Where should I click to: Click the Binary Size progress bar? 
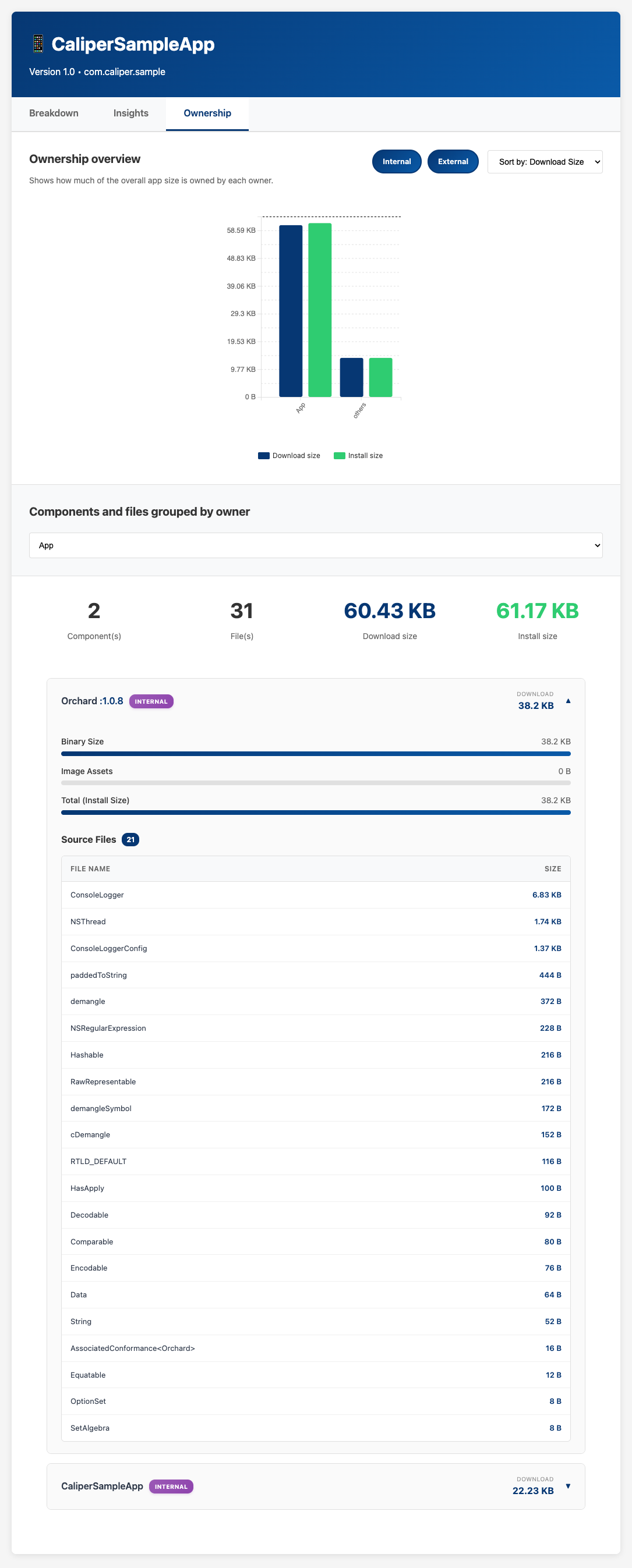click(316, 754)
